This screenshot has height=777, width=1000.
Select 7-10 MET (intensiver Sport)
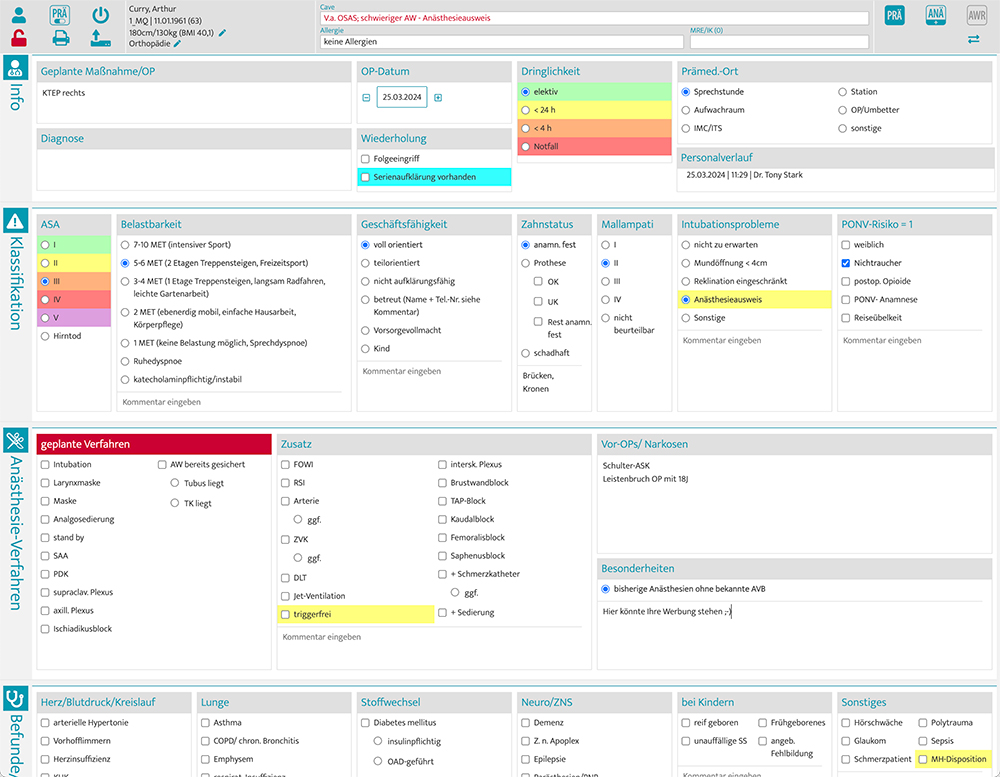(125, 245)
